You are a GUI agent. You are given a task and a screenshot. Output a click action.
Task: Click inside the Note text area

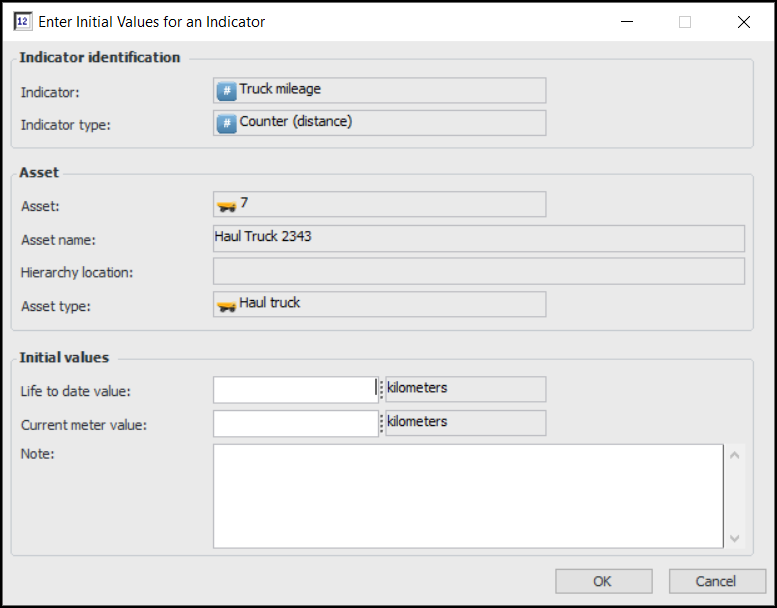[467, 496]
